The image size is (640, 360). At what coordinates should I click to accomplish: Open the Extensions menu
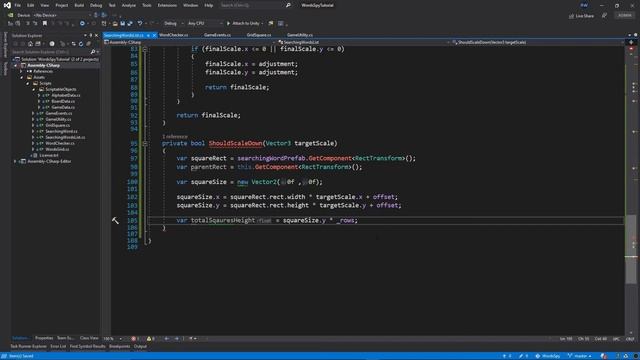167,5
